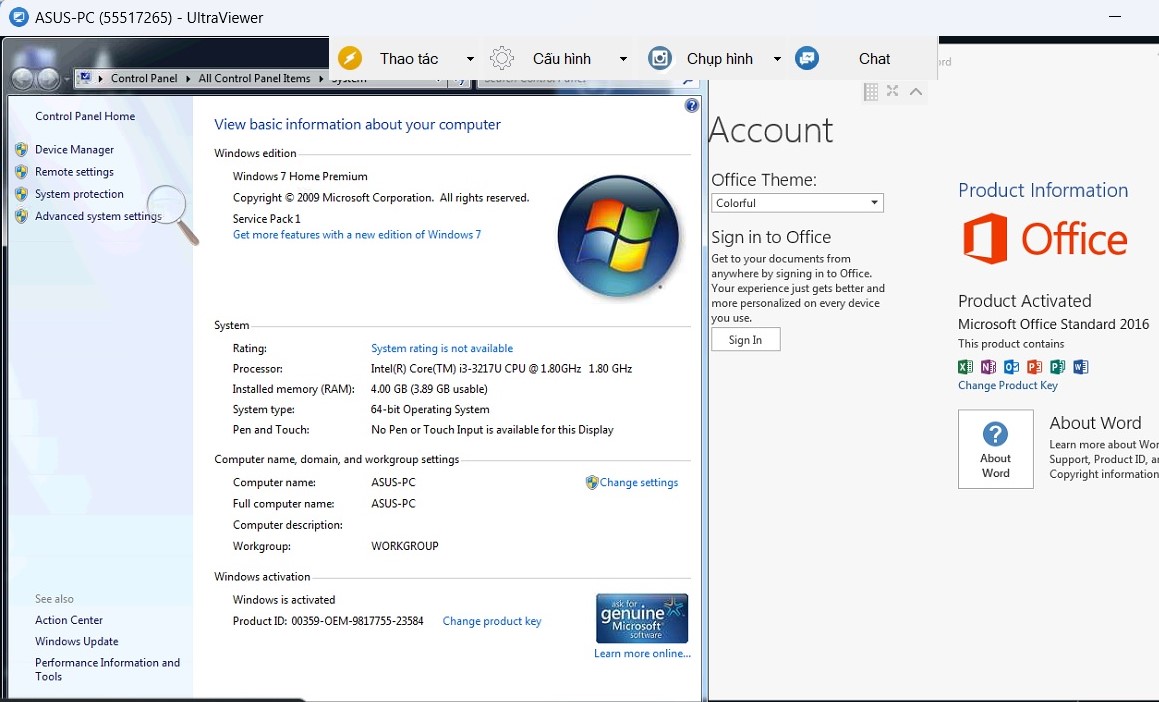Screen dimensions: 1159x702
Task: Click System rating is not available link
Action: point(442,348)
